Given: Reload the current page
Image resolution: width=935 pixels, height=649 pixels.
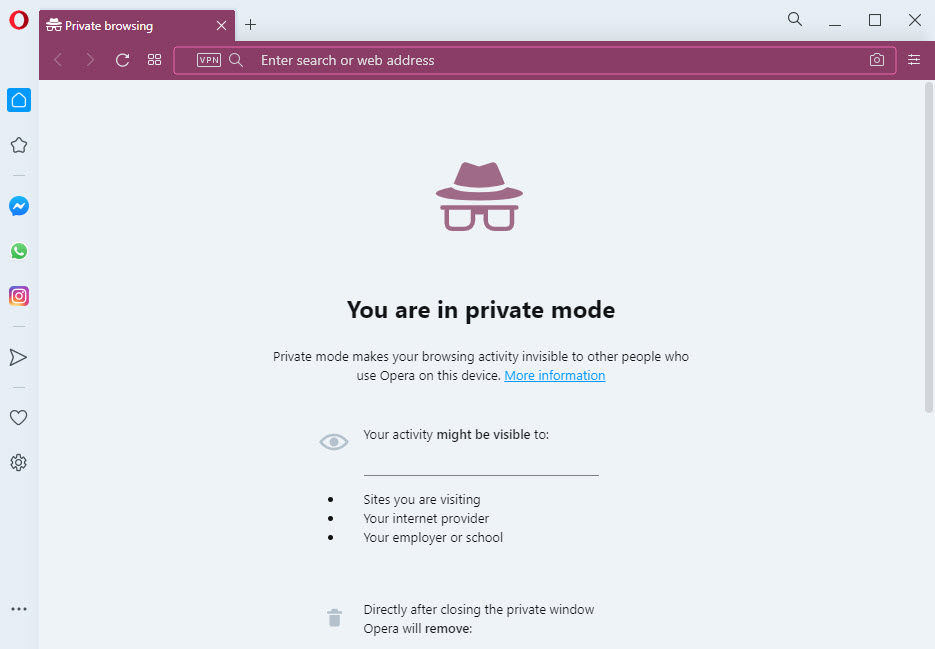Looking at the screenshot, I should click(123, 60).
